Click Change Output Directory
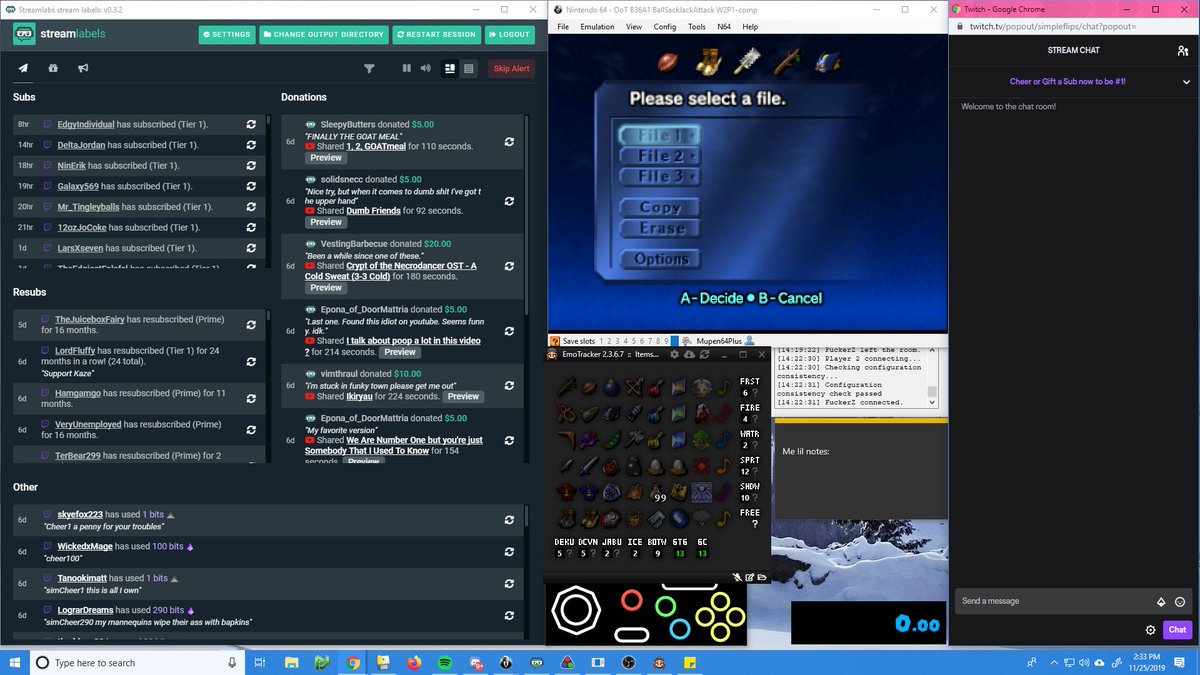The width and height of the screenshot is (1200, 675). click(324, 34)
